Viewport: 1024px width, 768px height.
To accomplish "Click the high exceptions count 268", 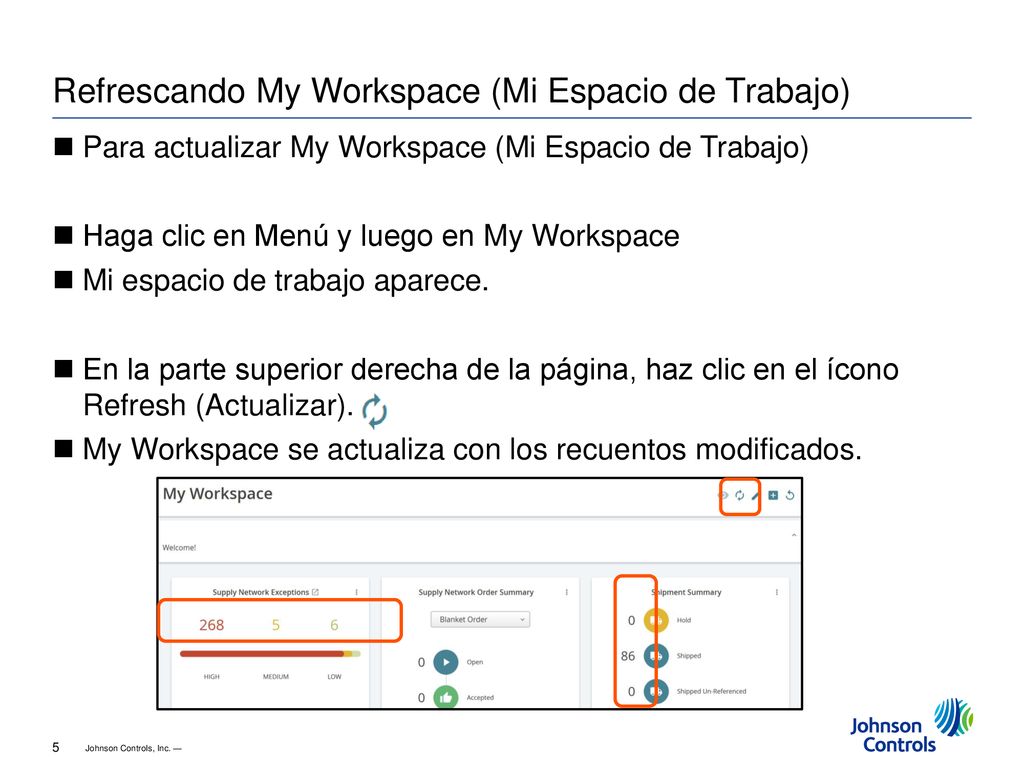I will (x=212, y=625).
